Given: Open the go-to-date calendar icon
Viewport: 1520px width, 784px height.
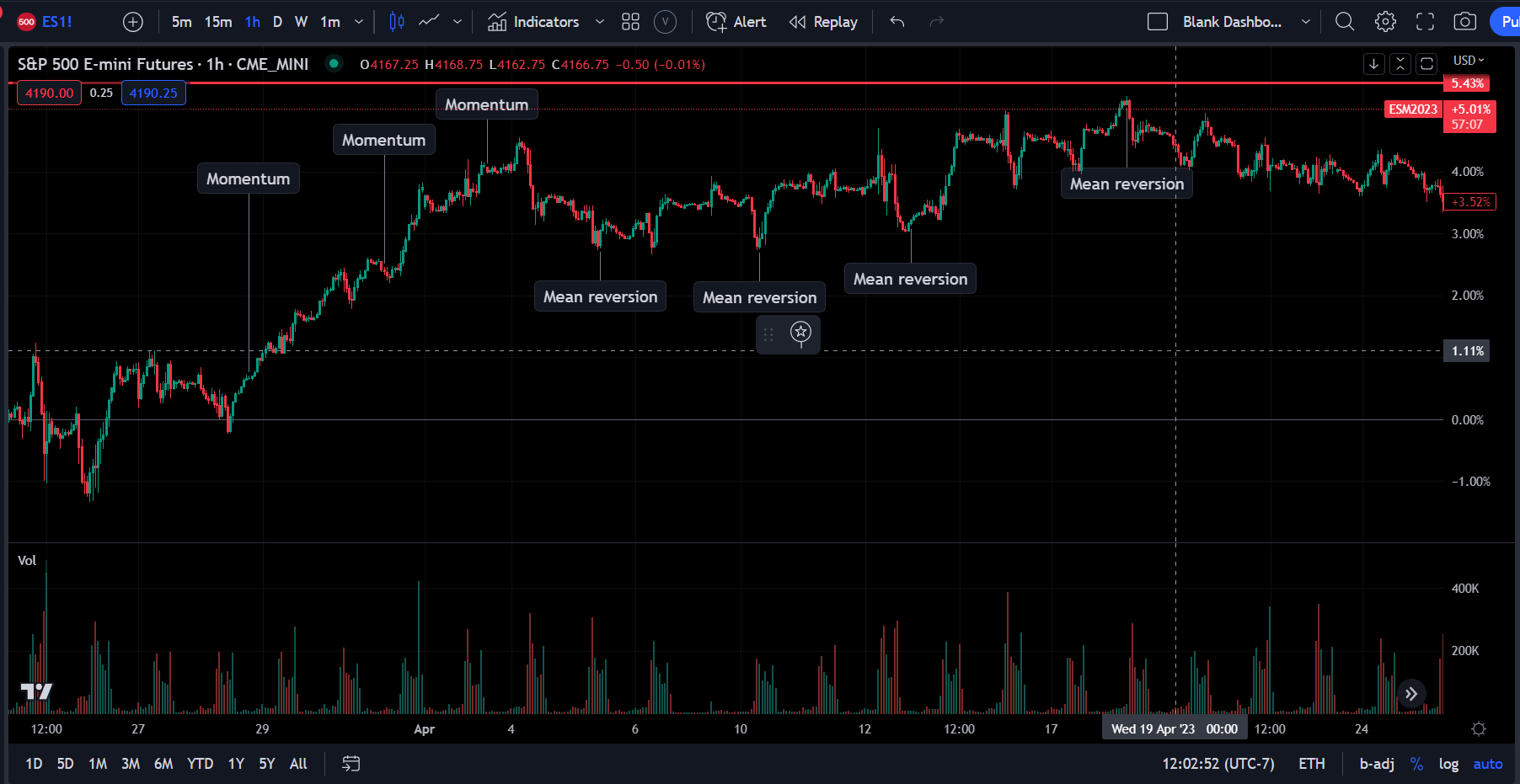Looking at the screenshot, I should tap(351, 764).
